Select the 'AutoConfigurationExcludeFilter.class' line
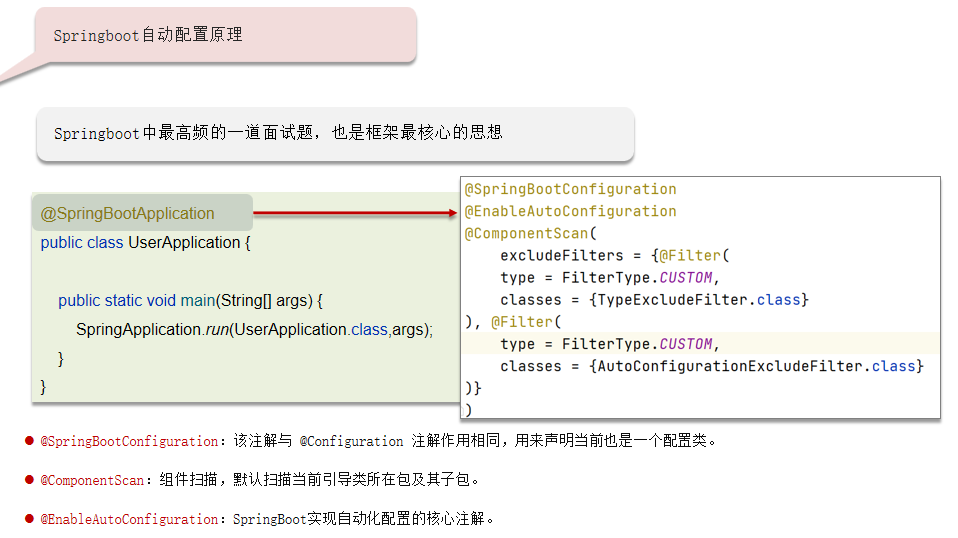The image size is (958, 538). (712, 366)
